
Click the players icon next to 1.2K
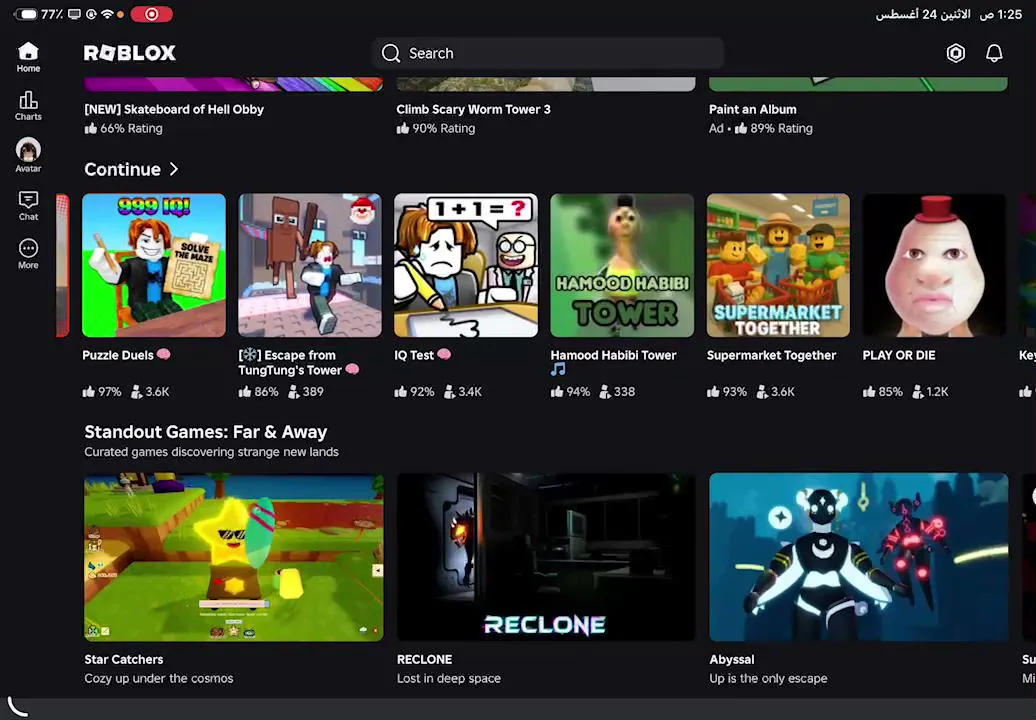click(x=918, y=392)
